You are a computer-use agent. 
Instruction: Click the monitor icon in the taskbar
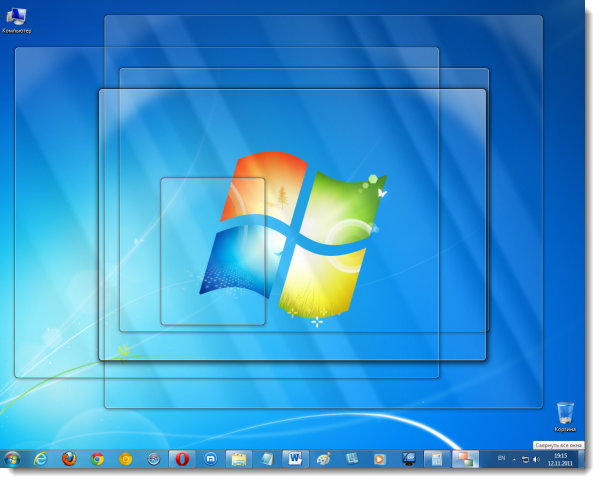coord(408,459)
